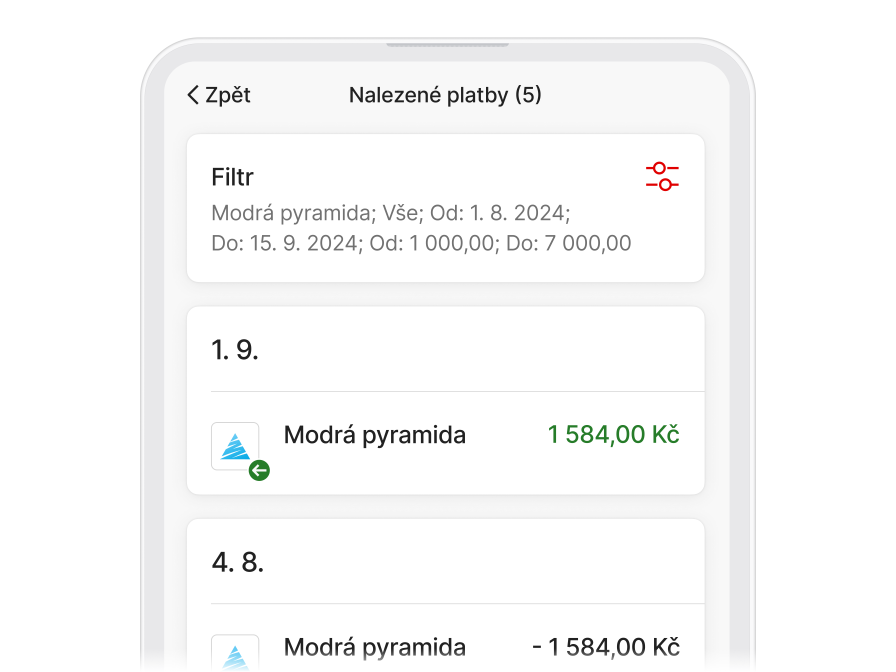Tap the back chevron arrow
Viewport: 896px width, 672px height.
pos(193,95)
